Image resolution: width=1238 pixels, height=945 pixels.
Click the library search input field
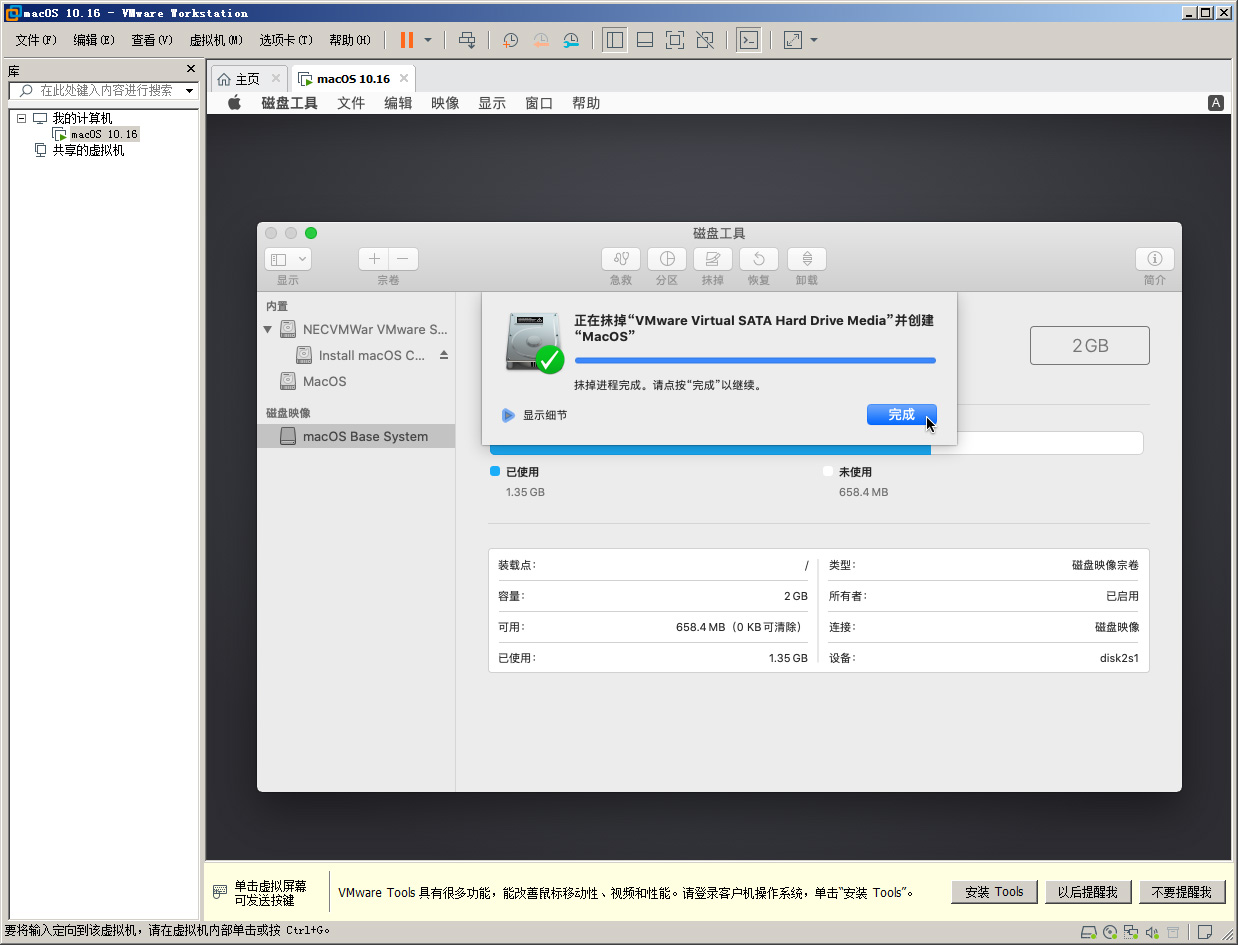pos(106,90)
